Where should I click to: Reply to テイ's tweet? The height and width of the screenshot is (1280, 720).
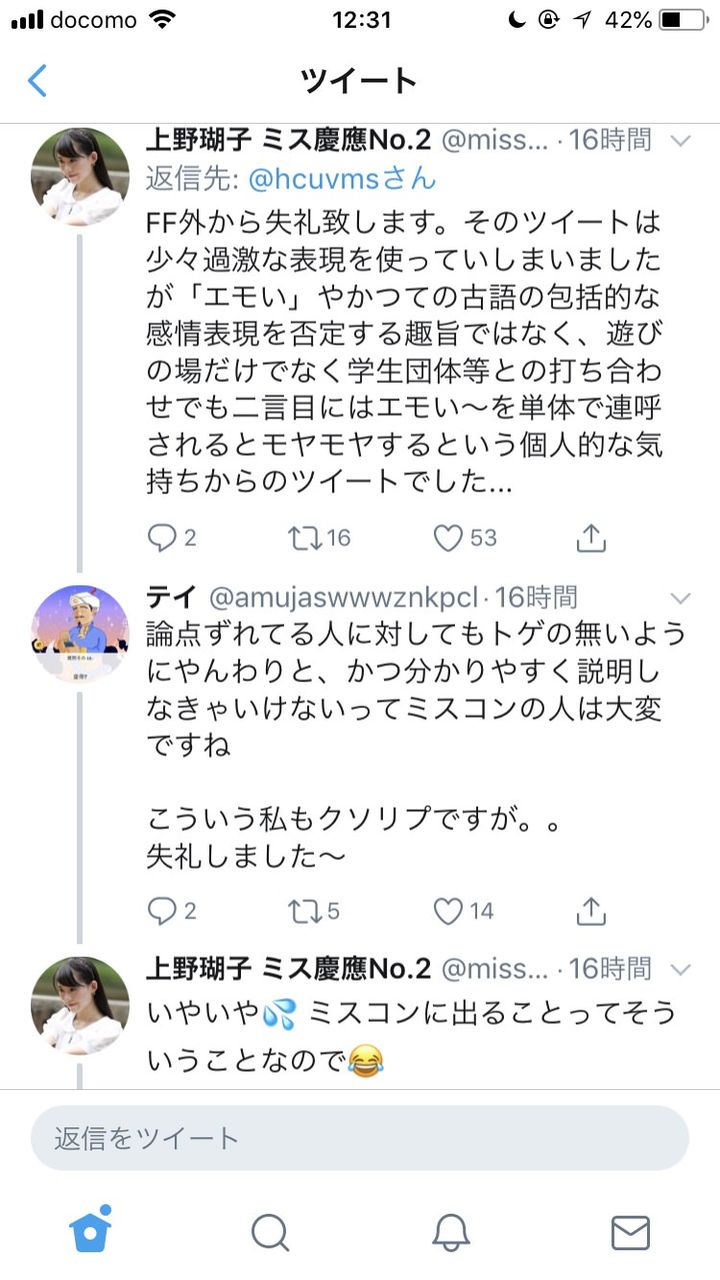point(172,911)
